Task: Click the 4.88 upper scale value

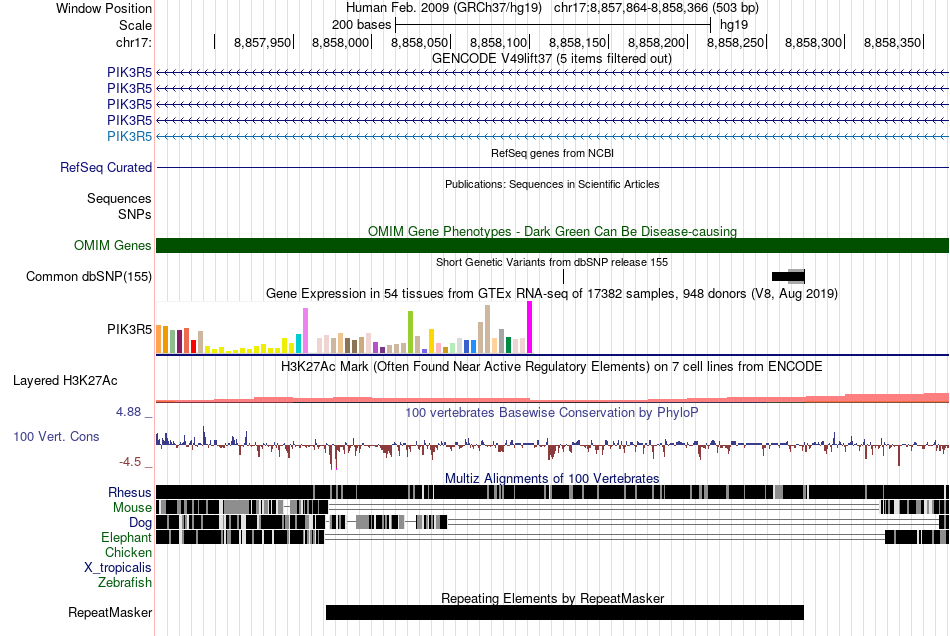Action: pos(128,412)
